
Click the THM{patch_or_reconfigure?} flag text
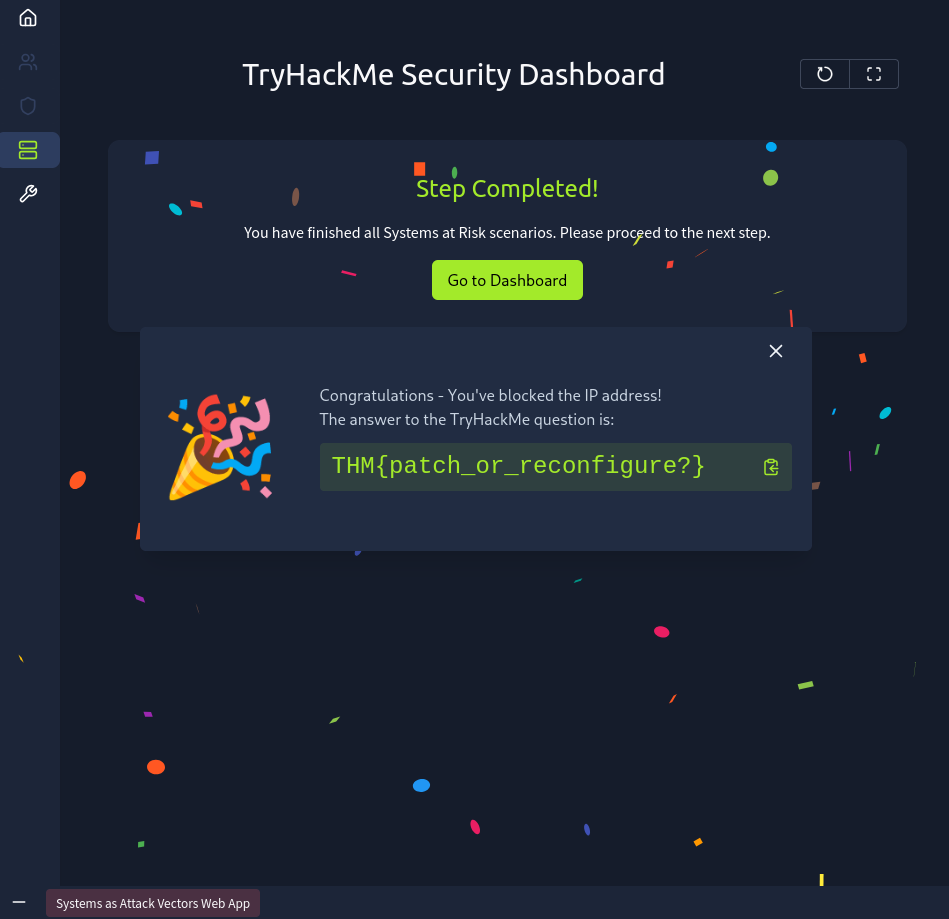point(518,466)
